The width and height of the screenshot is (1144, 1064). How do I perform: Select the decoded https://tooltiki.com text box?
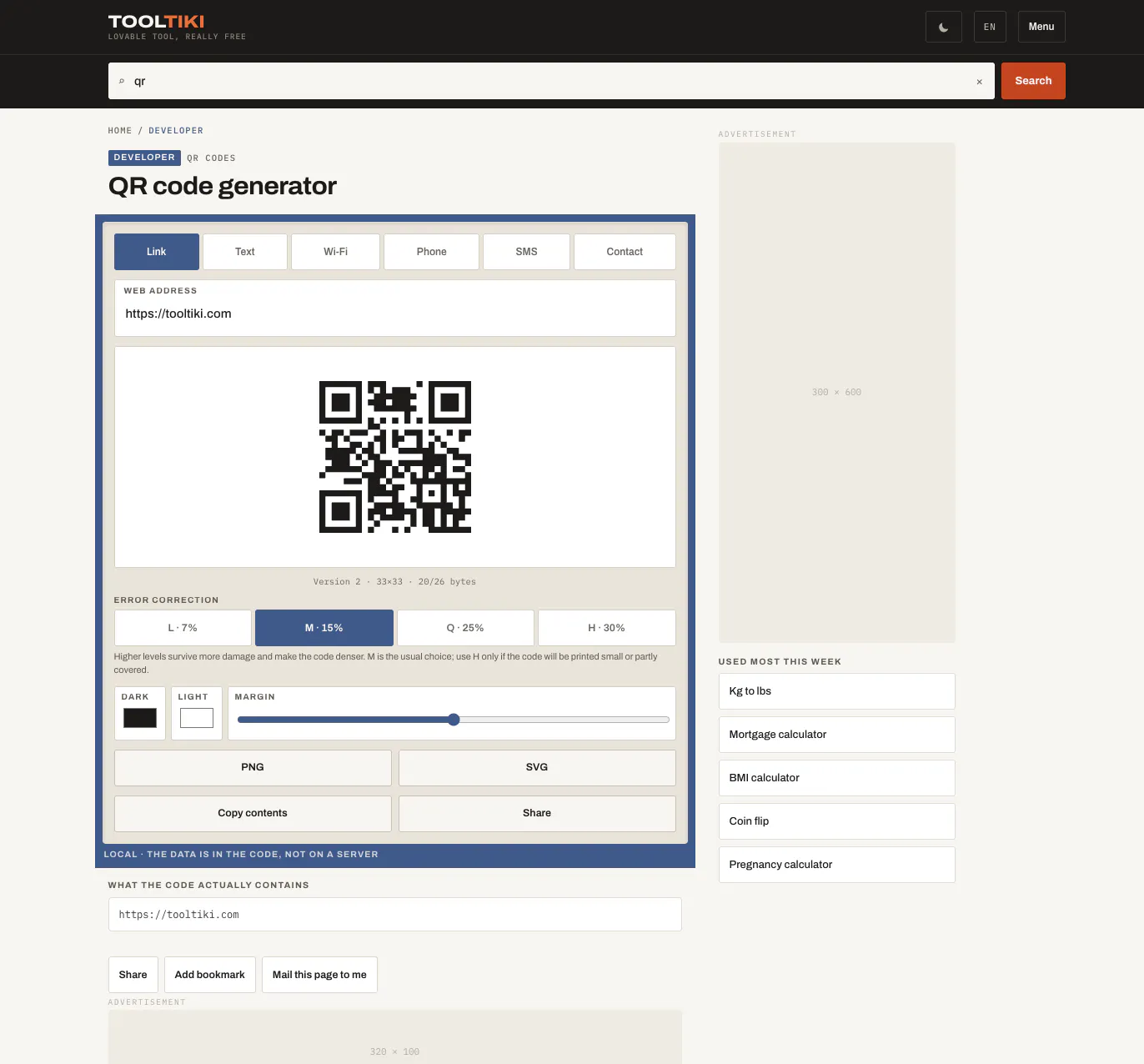coord(395,915)
